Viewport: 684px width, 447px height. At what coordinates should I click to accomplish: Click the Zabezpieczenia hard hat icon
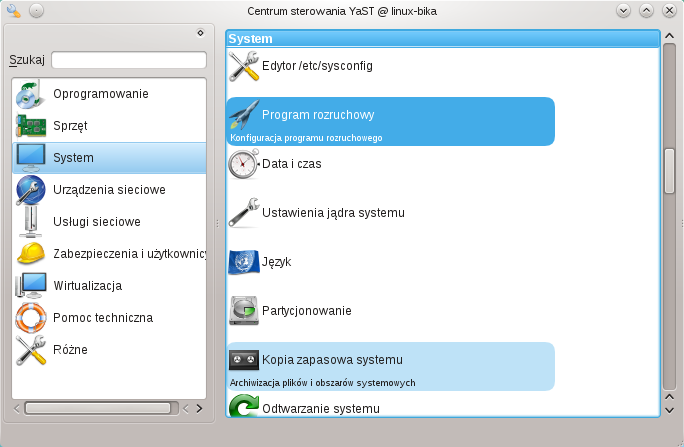[31, 254]
